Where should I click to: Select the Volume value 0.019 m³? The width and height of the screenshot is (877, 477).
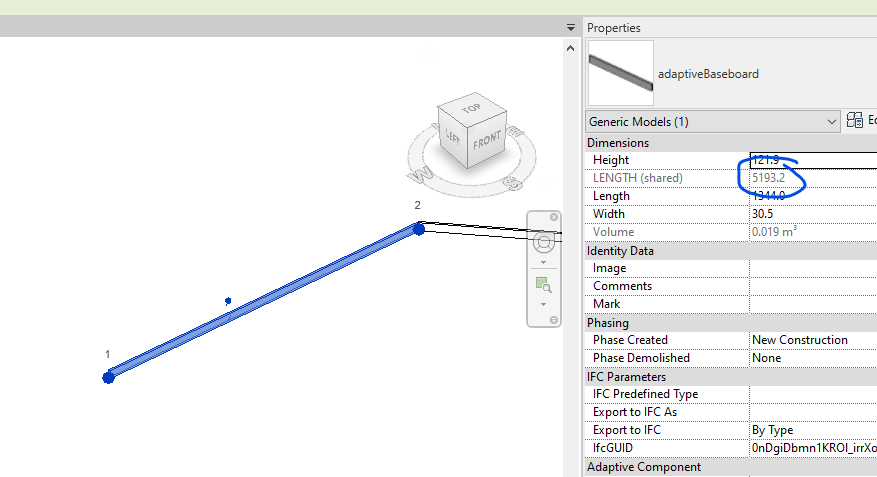pyautogui.click(x=774, y=232)
